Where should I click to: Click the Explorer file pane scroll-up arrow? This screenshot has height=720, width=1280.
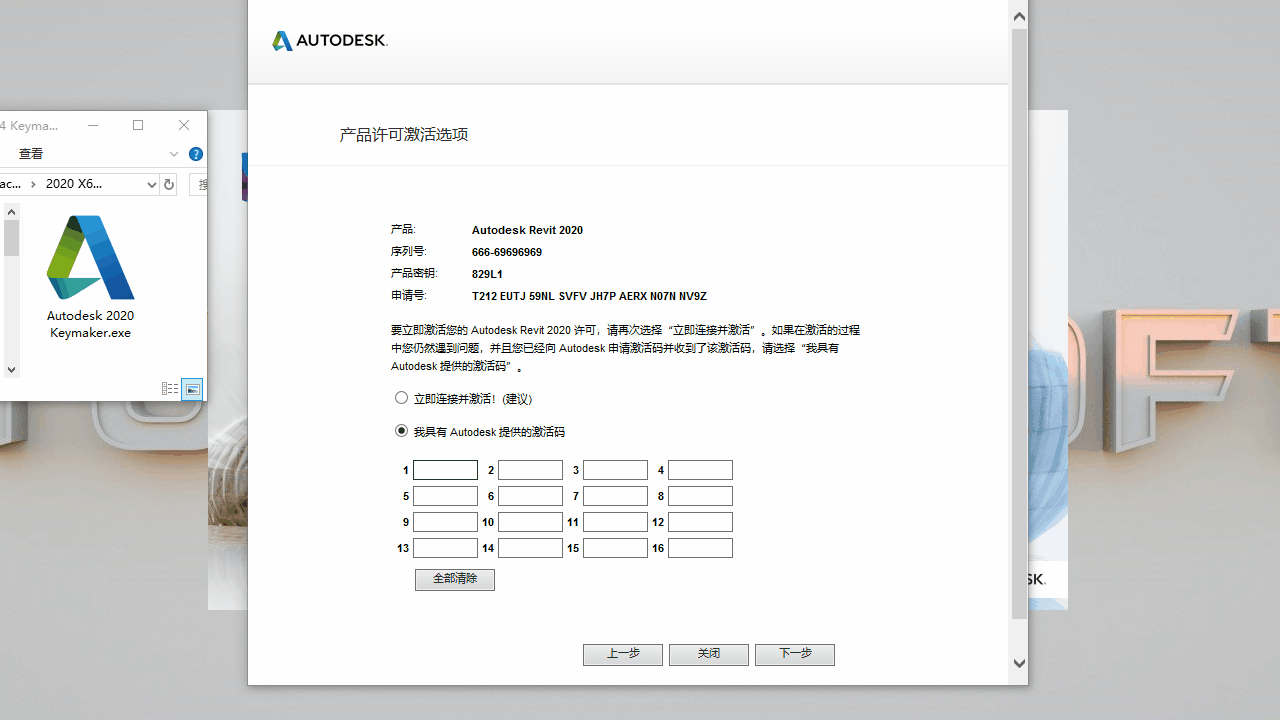coord(11,211)
